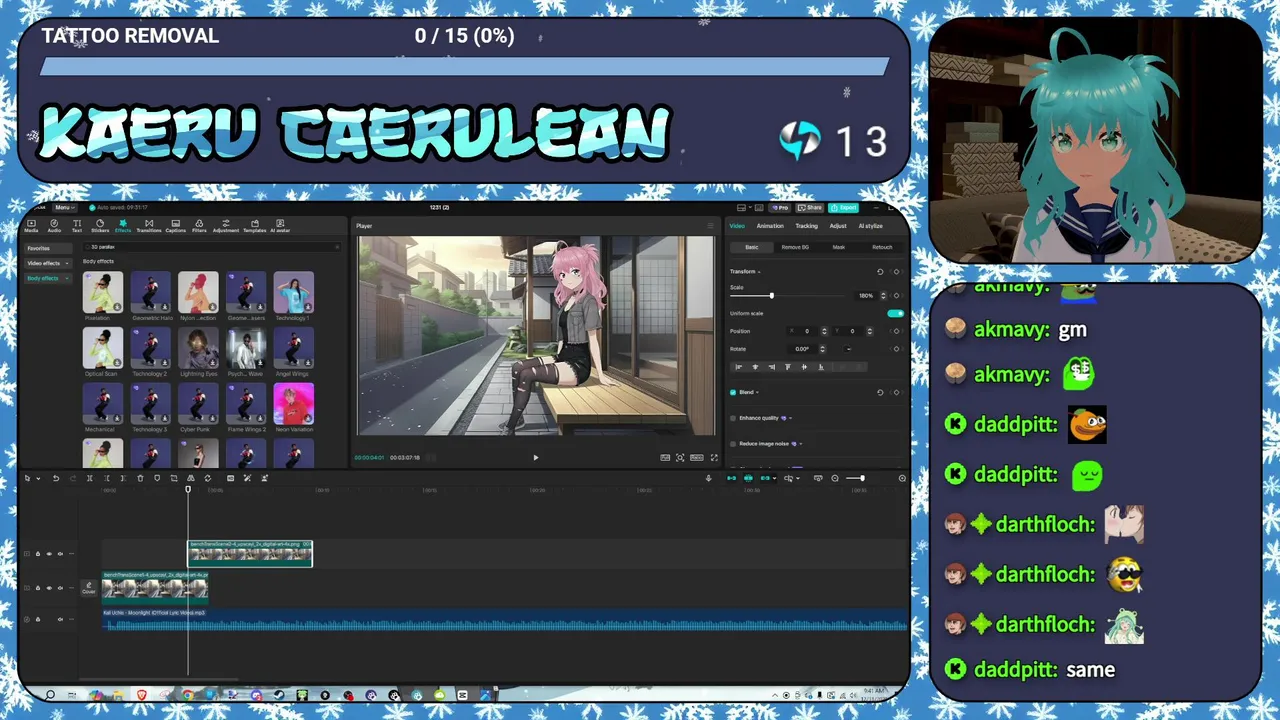
Task: Select the Effects panel icon
Action: pyautogui.click(x=123, y=226)
